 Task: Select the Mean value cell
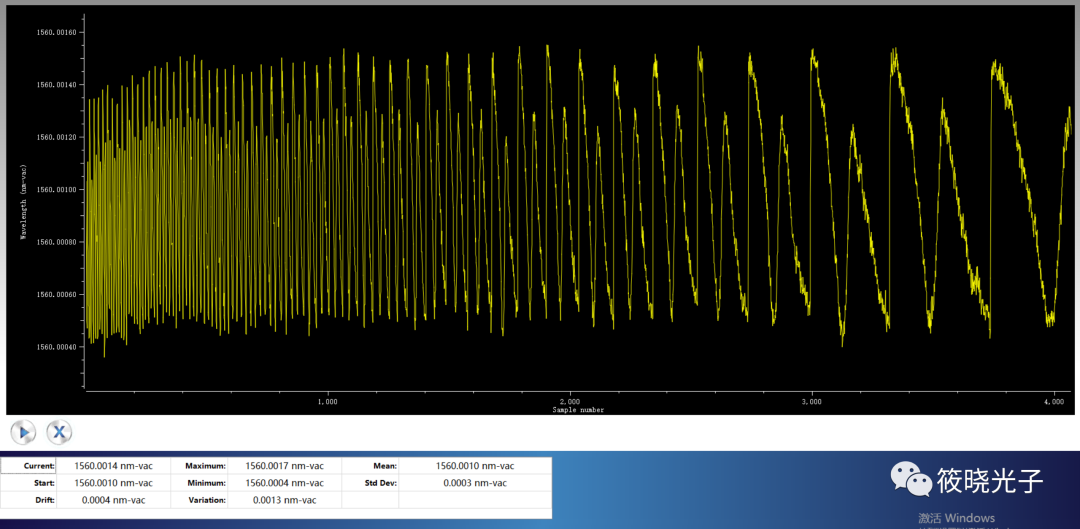[x=475, y=466]
